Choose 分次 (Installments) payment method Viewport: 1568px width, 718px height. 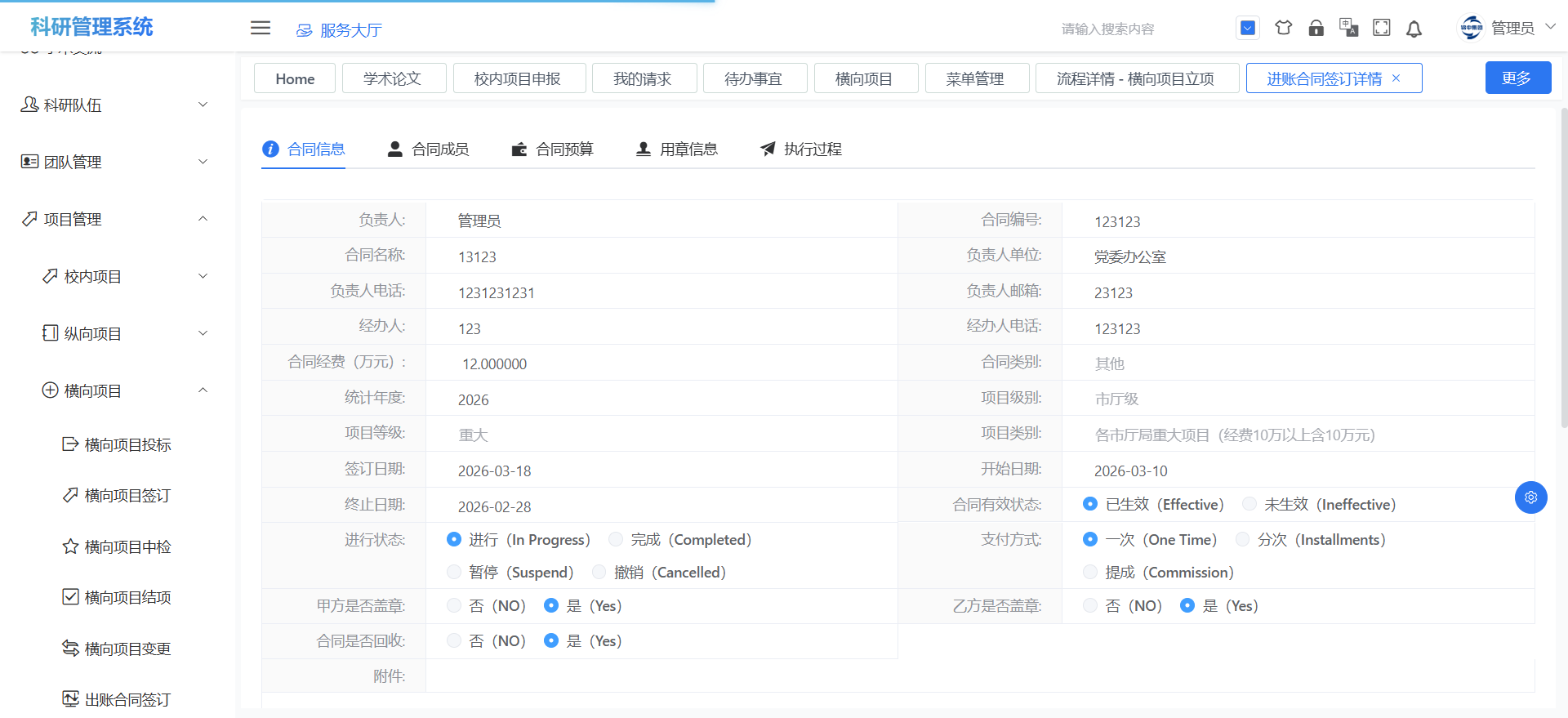point(1243,539)
